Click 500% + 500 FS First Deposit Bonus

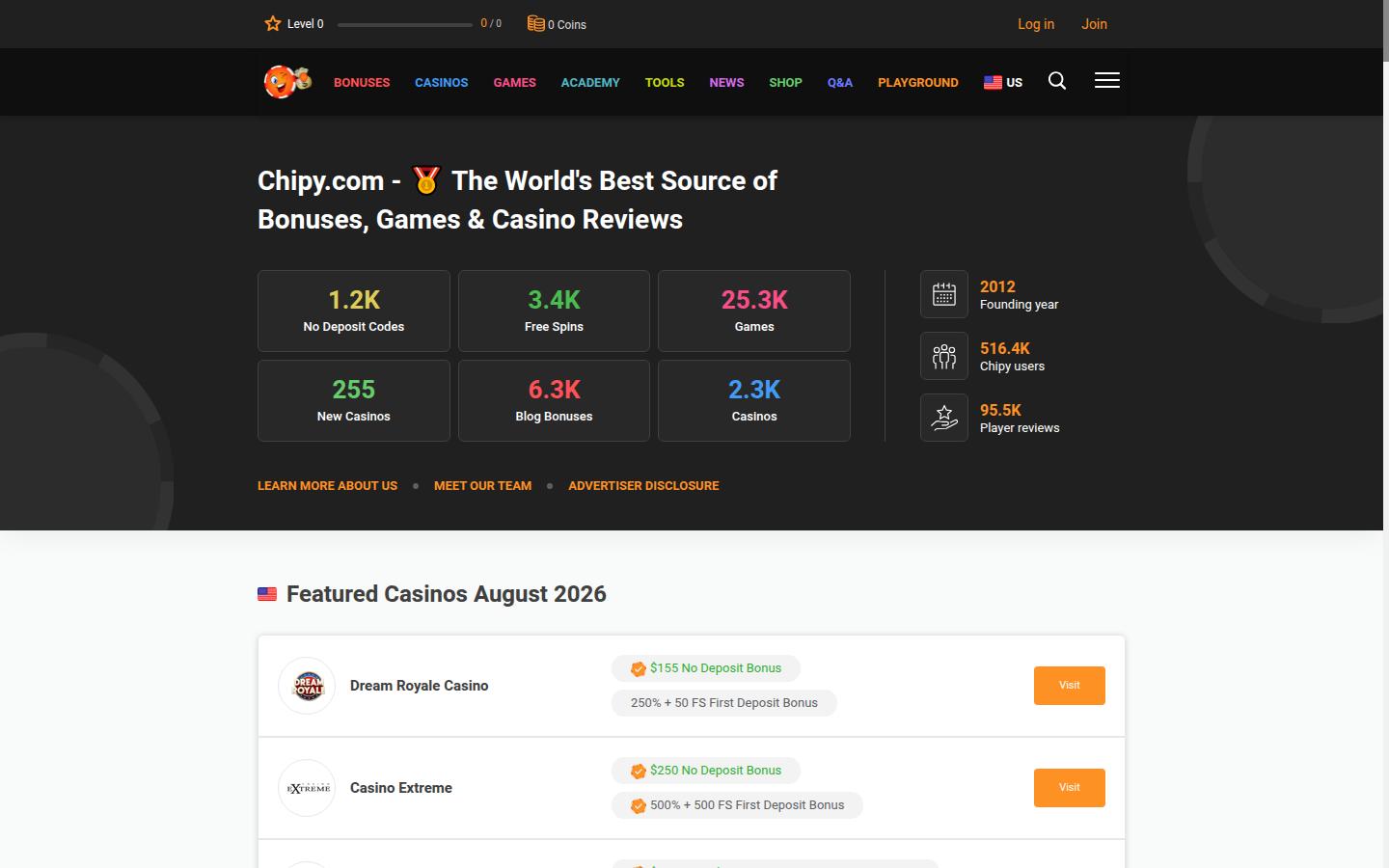[737, 805]
